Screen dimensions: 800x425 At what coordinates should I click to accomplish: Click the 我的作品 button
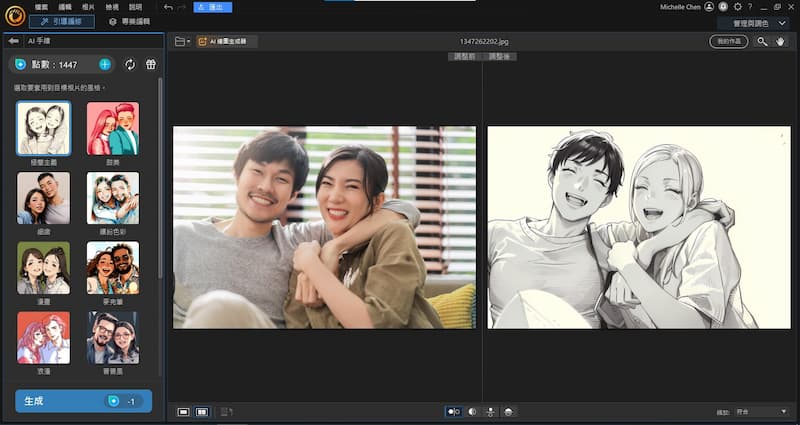[728, 42]
